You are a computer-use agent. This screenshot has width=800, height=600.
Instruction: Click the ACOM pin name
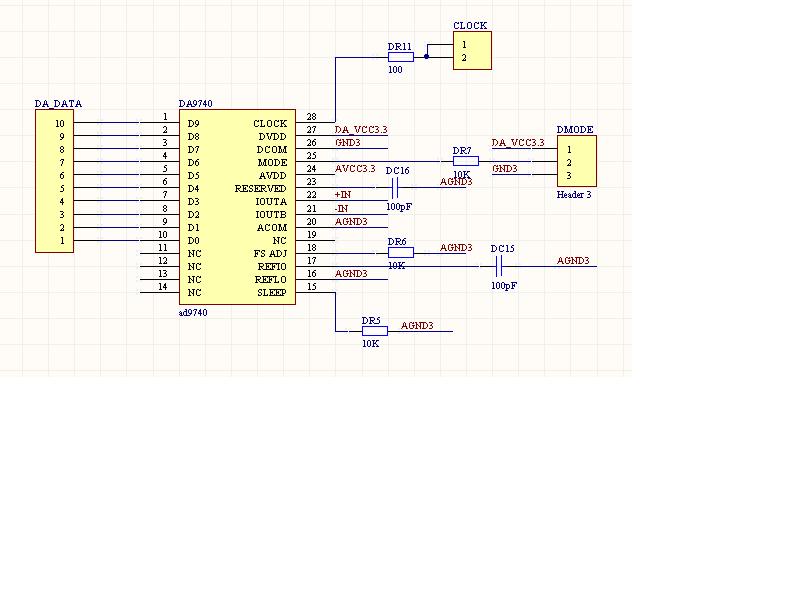[272, 228]
